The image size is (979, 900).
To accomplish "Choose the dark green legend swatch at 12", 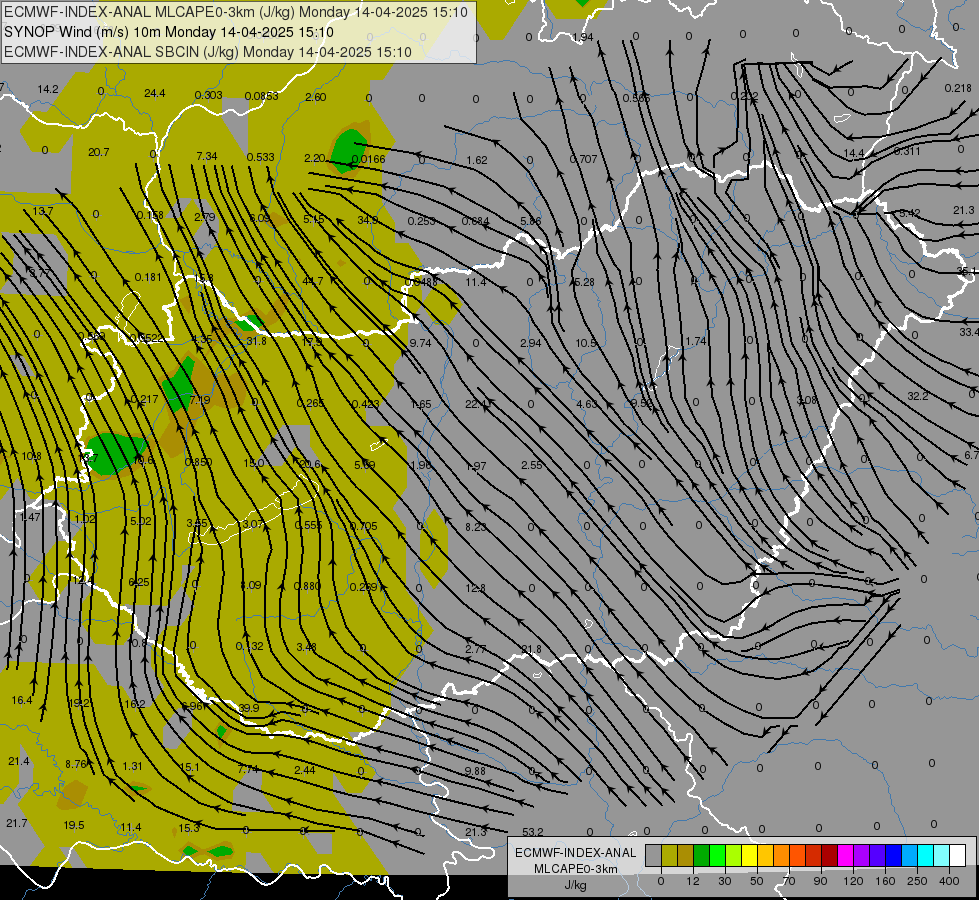I will (x=701, y=855).
